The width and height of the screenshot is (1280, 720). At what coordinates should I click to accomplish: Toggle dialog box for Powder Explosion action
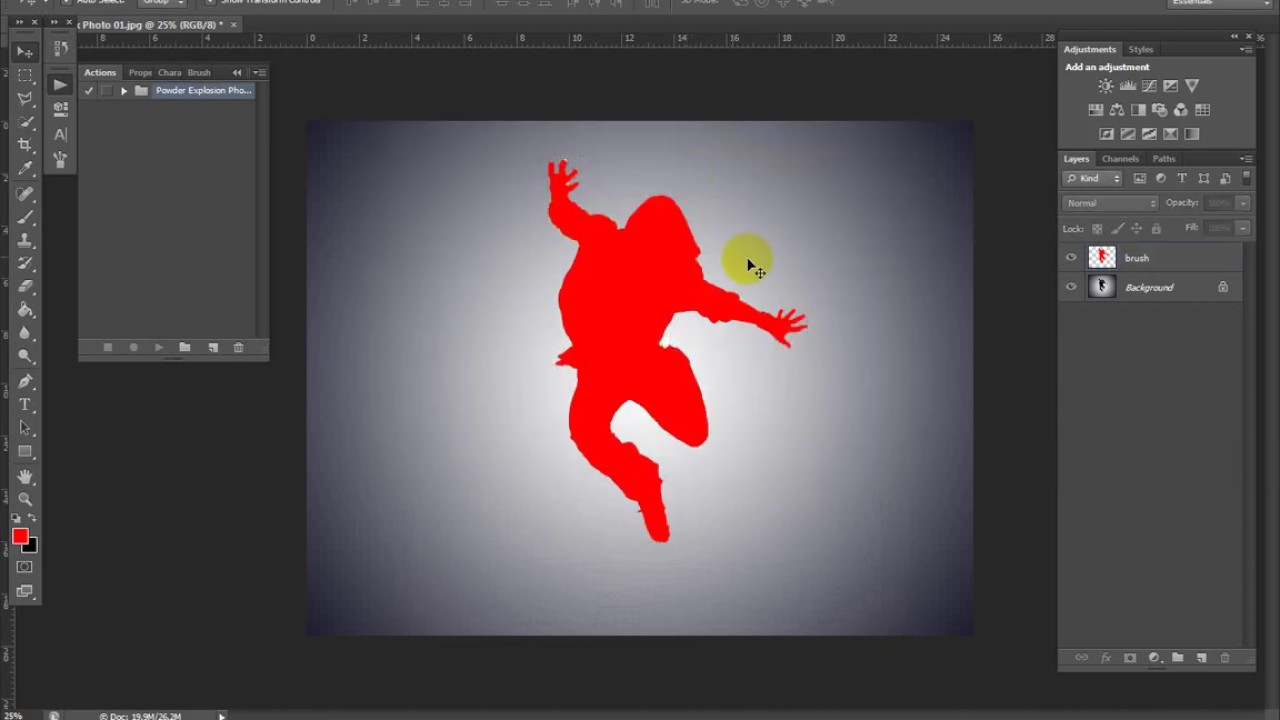(x=106, y=91)
